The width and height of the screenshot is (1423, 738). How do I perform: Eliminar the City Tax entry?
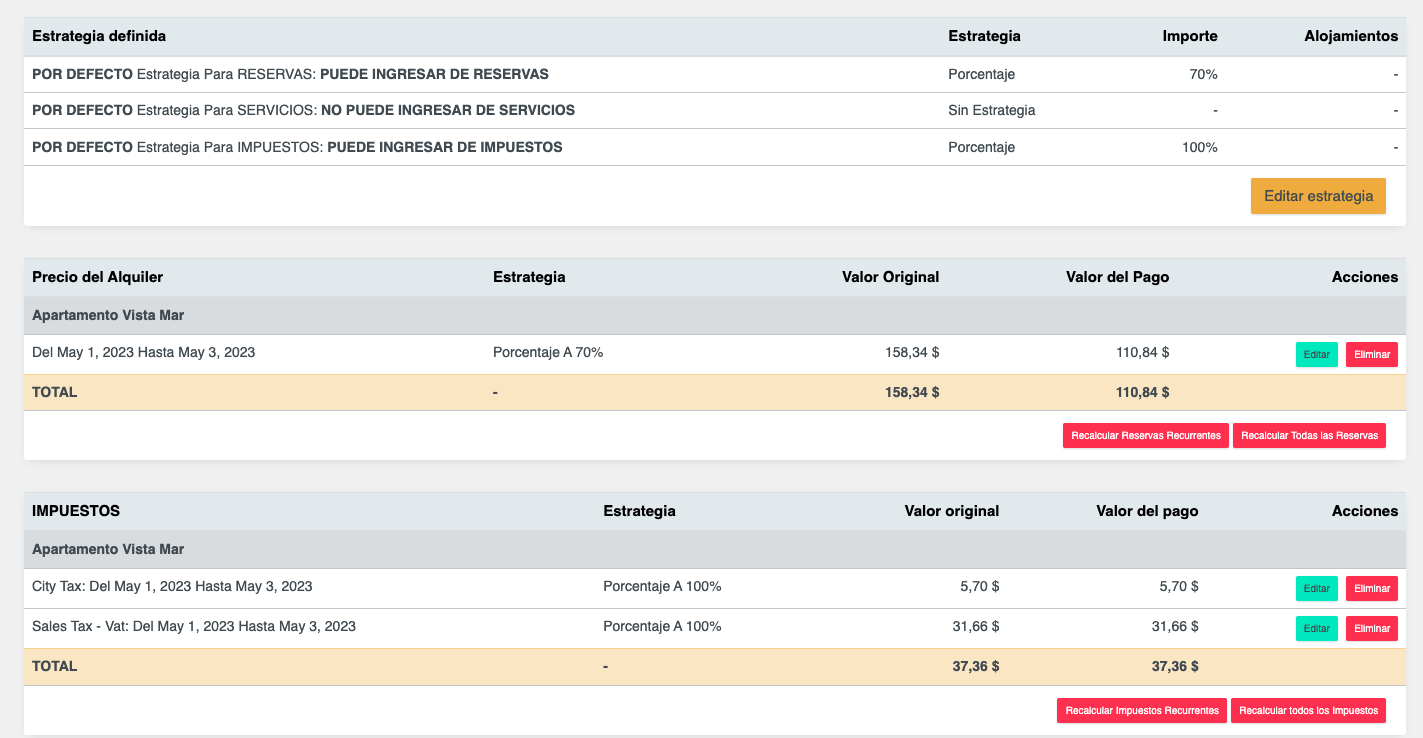click(x=1371, y=588)
